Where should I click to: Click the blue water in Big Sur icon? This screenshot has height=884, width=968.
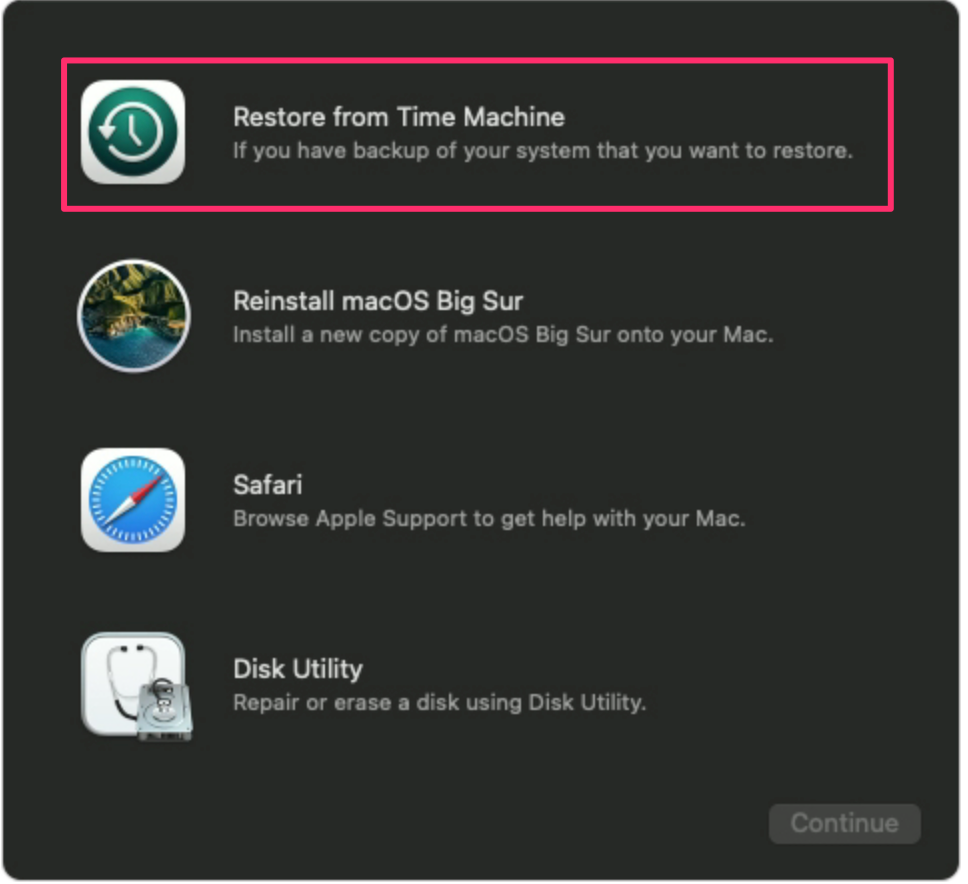coord(137,346)
